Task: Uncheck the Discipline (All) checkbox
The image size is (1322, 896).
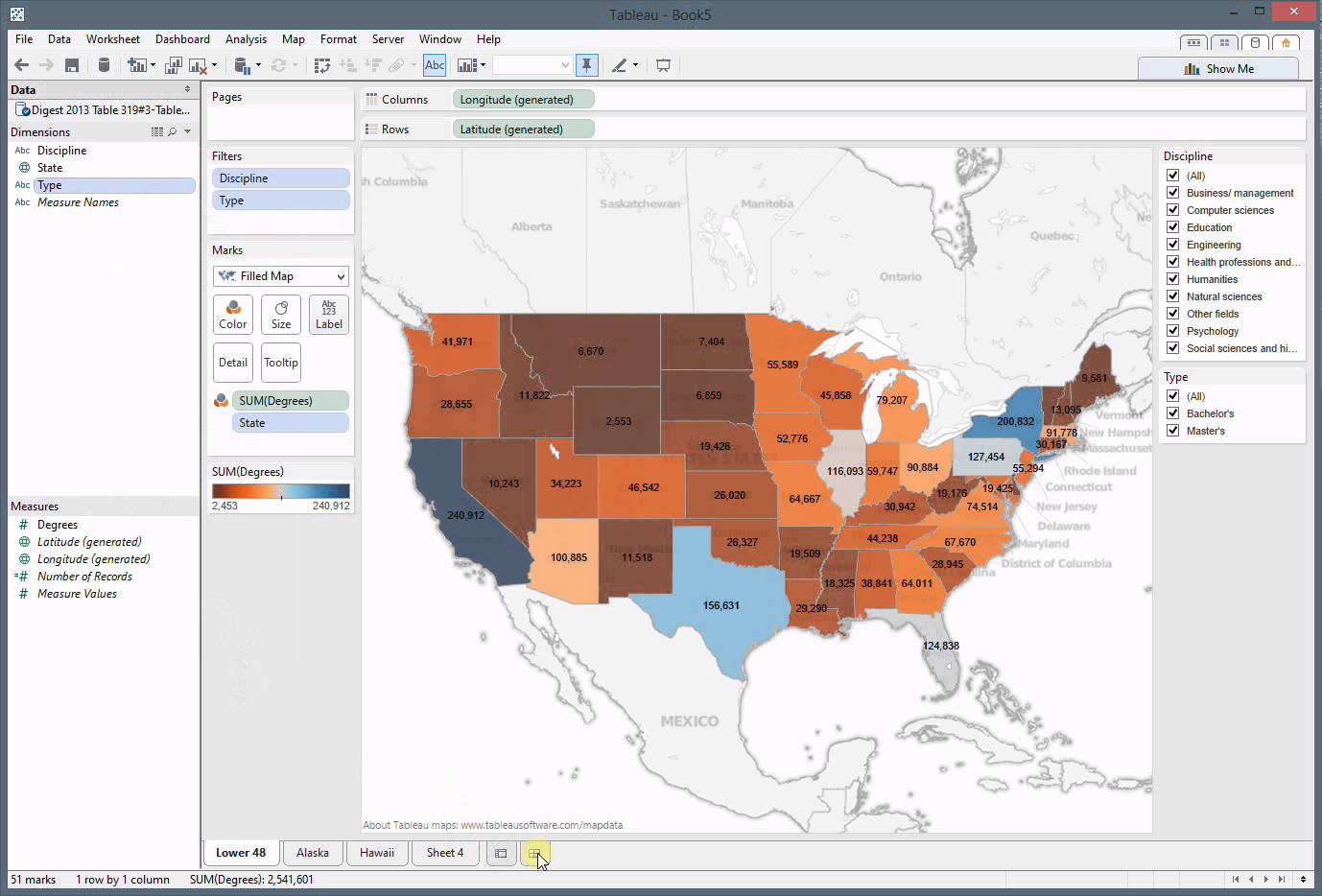Action: 1172,176
